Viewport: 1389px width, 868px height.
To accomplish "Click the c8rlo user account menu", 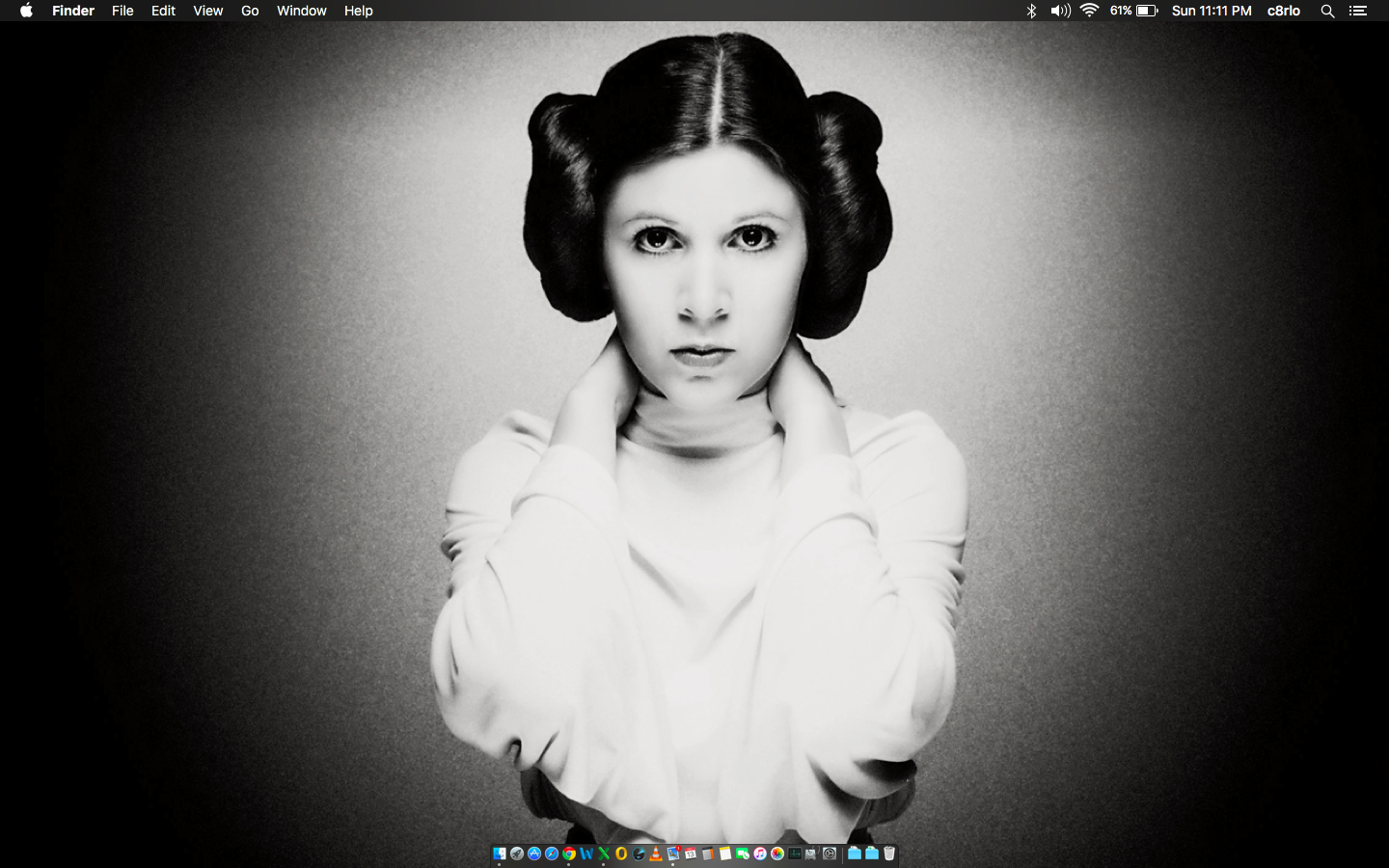I will [1284, 11].
